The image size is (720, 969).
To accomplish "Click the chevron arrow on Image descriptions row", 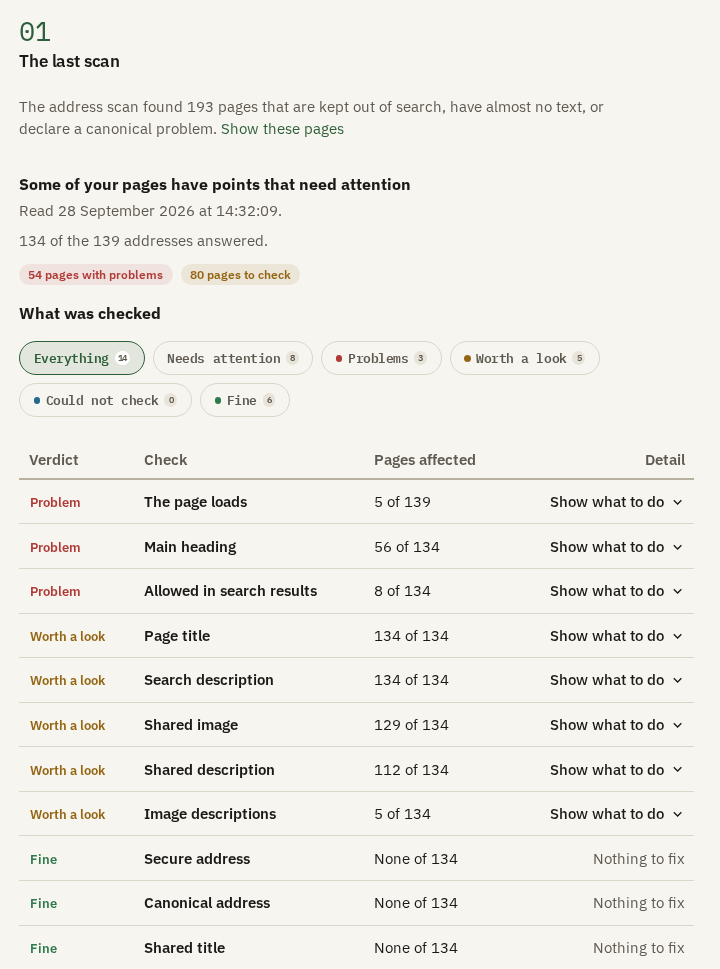I will point(677,815).
